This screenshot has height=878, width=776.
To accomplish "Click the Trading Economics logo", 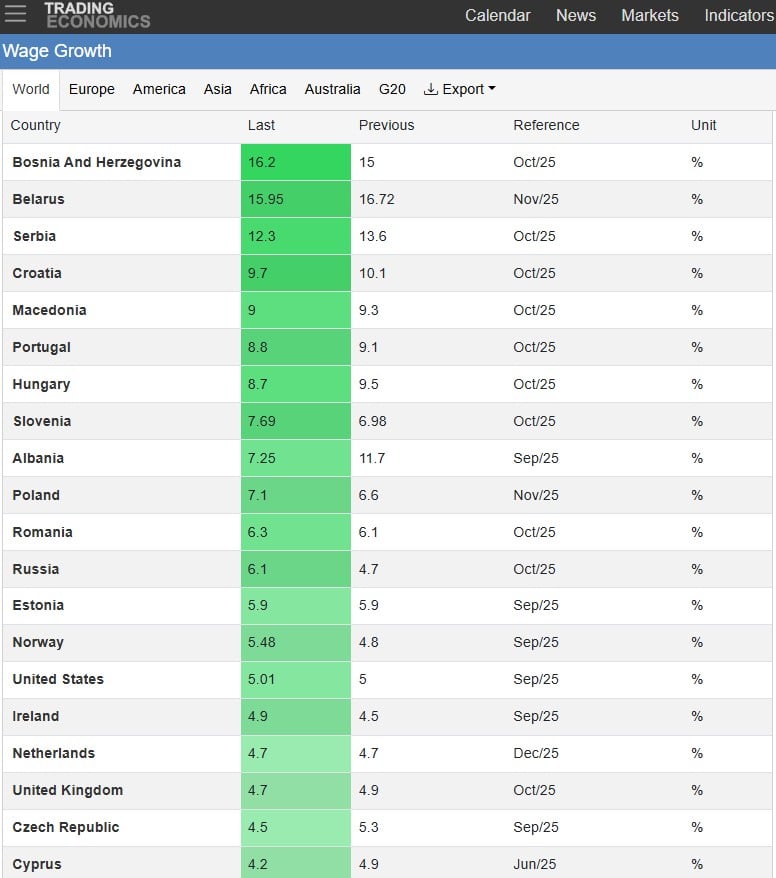I will [96, 15].
